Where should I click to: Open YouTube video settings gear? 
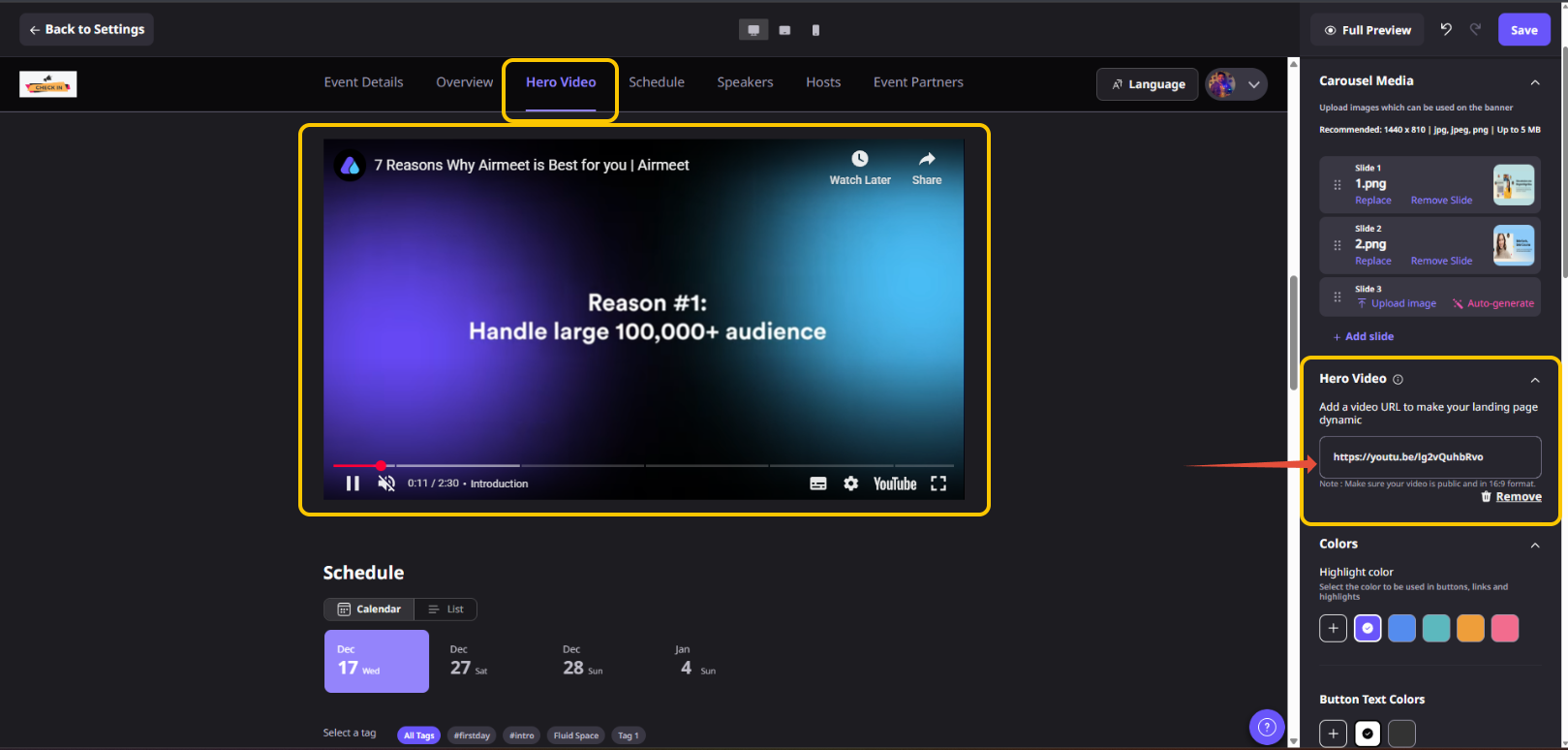(x=850, y=484)
